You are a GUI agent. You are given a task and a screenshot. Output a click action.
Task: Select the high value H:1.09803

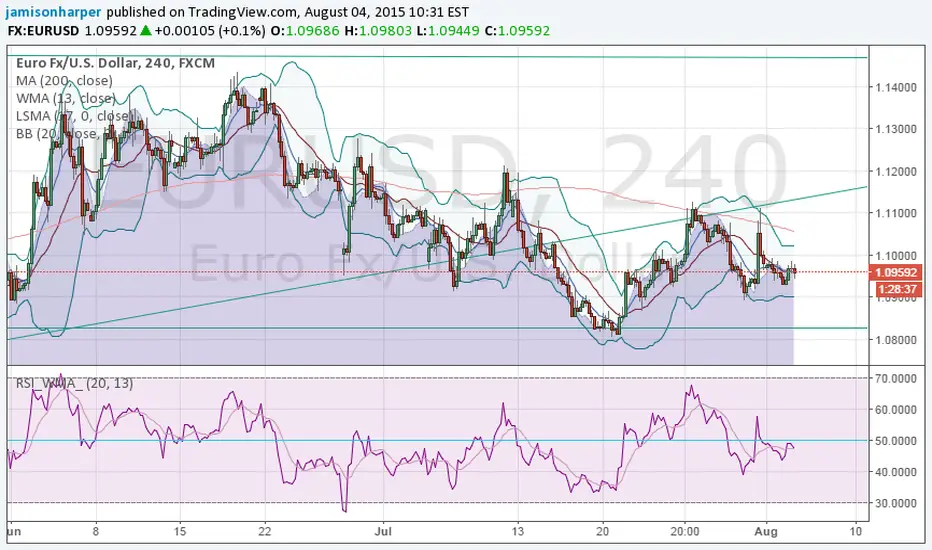pyautogui.click(x=378, y=31)
